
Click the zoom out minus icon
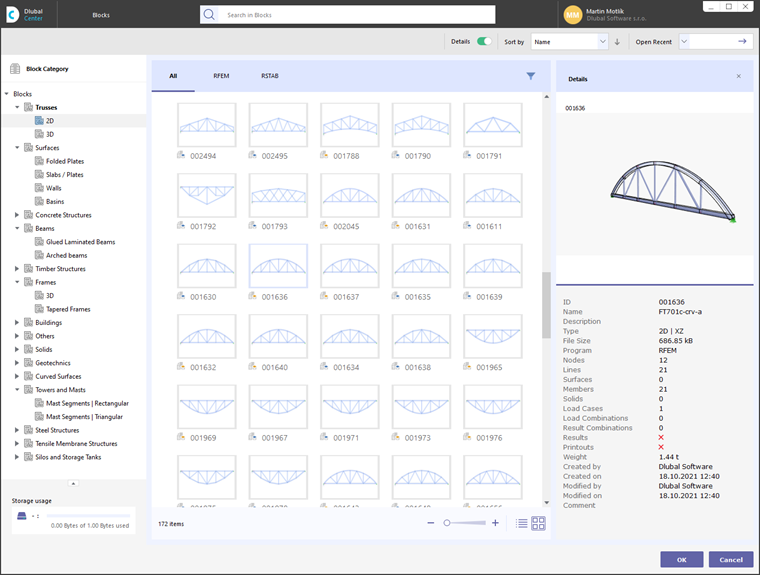click(x=430, y=523)
